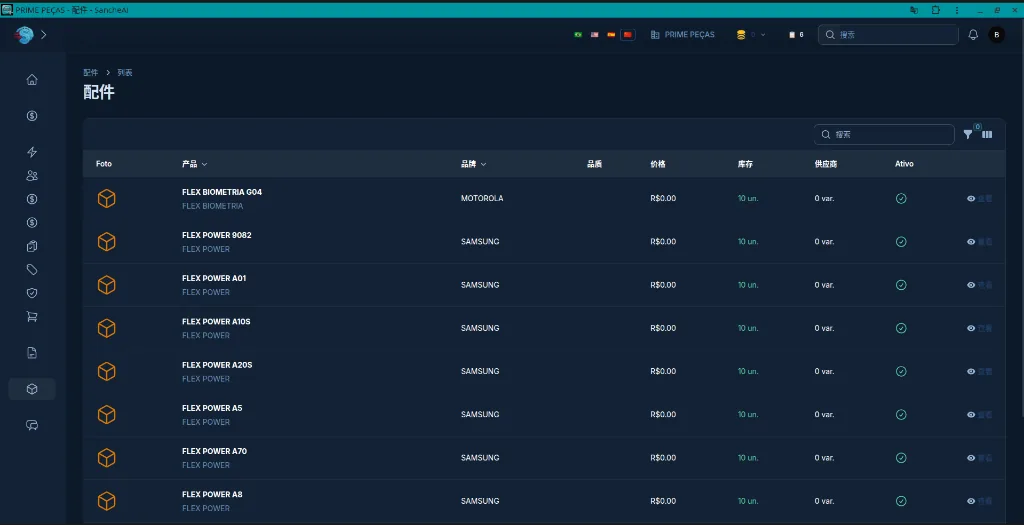Open the price tag sidebar icon
Image resolution: width=1024 pixels, height=525 pixels.
(32, 270)
